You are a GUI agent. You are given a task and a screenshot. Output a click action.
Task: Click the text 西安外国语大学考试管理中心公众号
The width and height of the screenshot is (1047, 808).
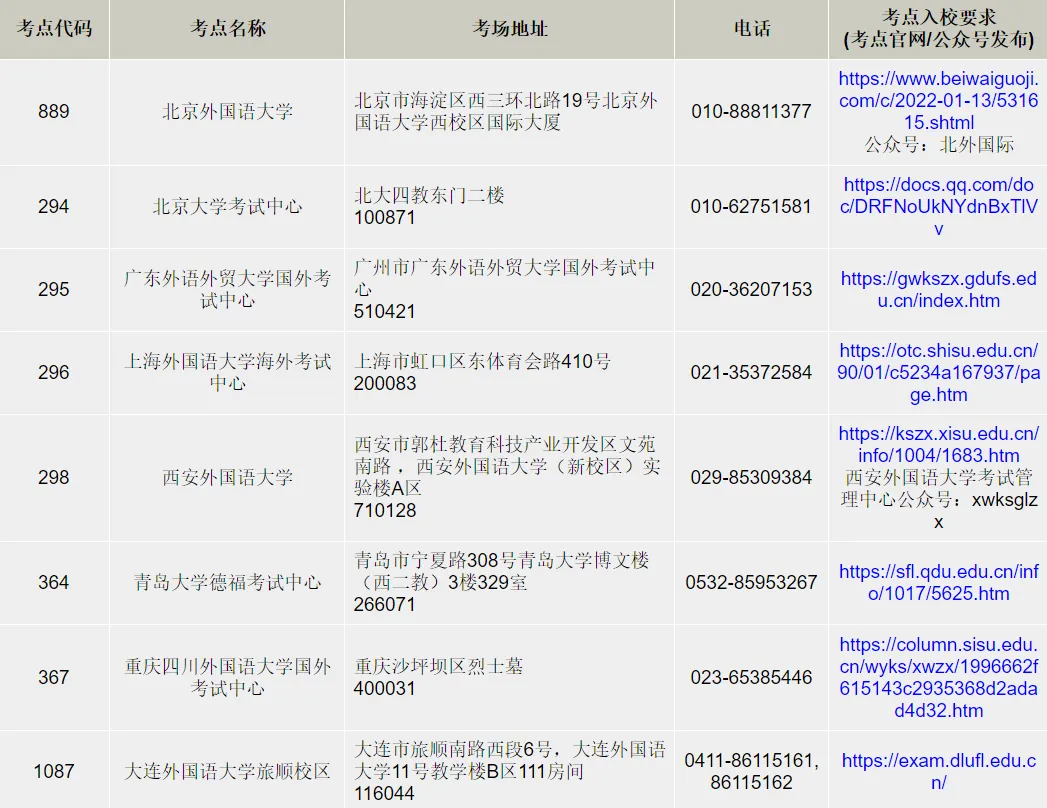pos(938,488)
